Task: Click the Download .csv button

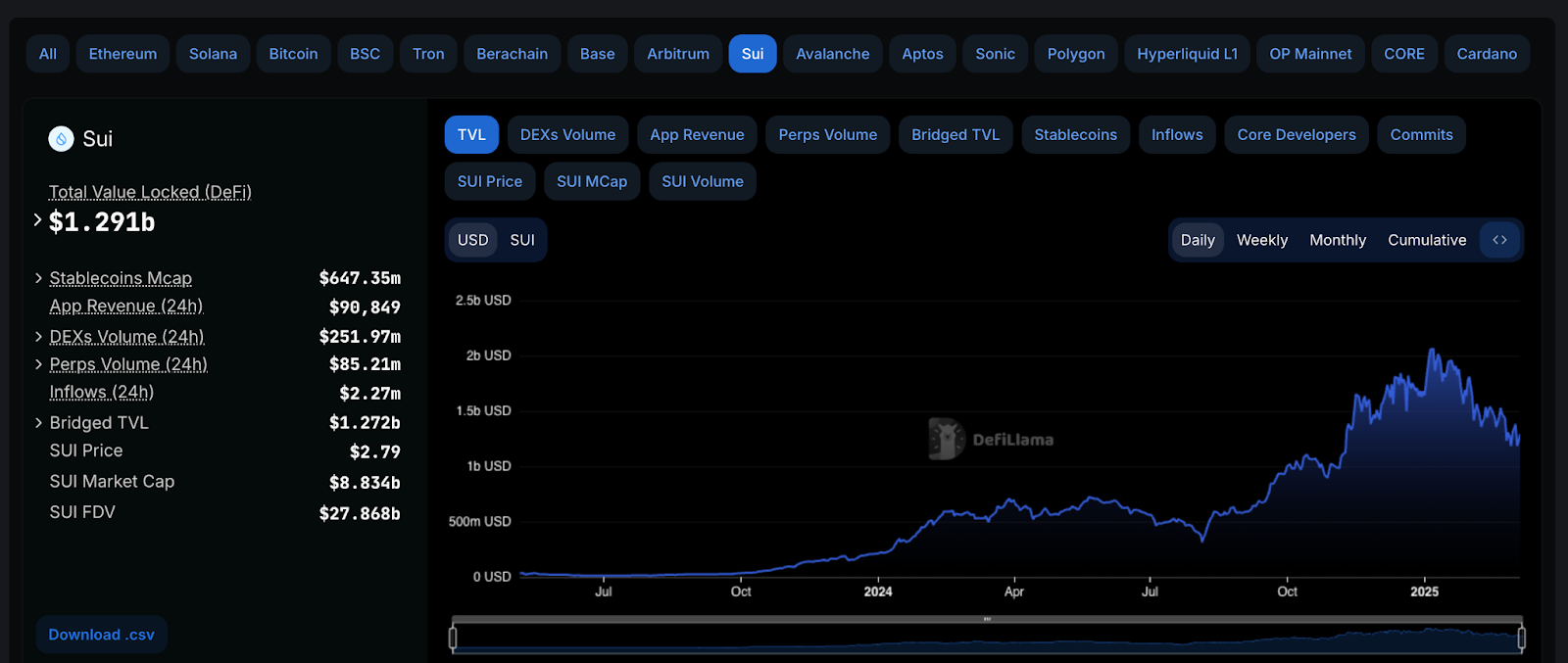Action: [102, 635]
